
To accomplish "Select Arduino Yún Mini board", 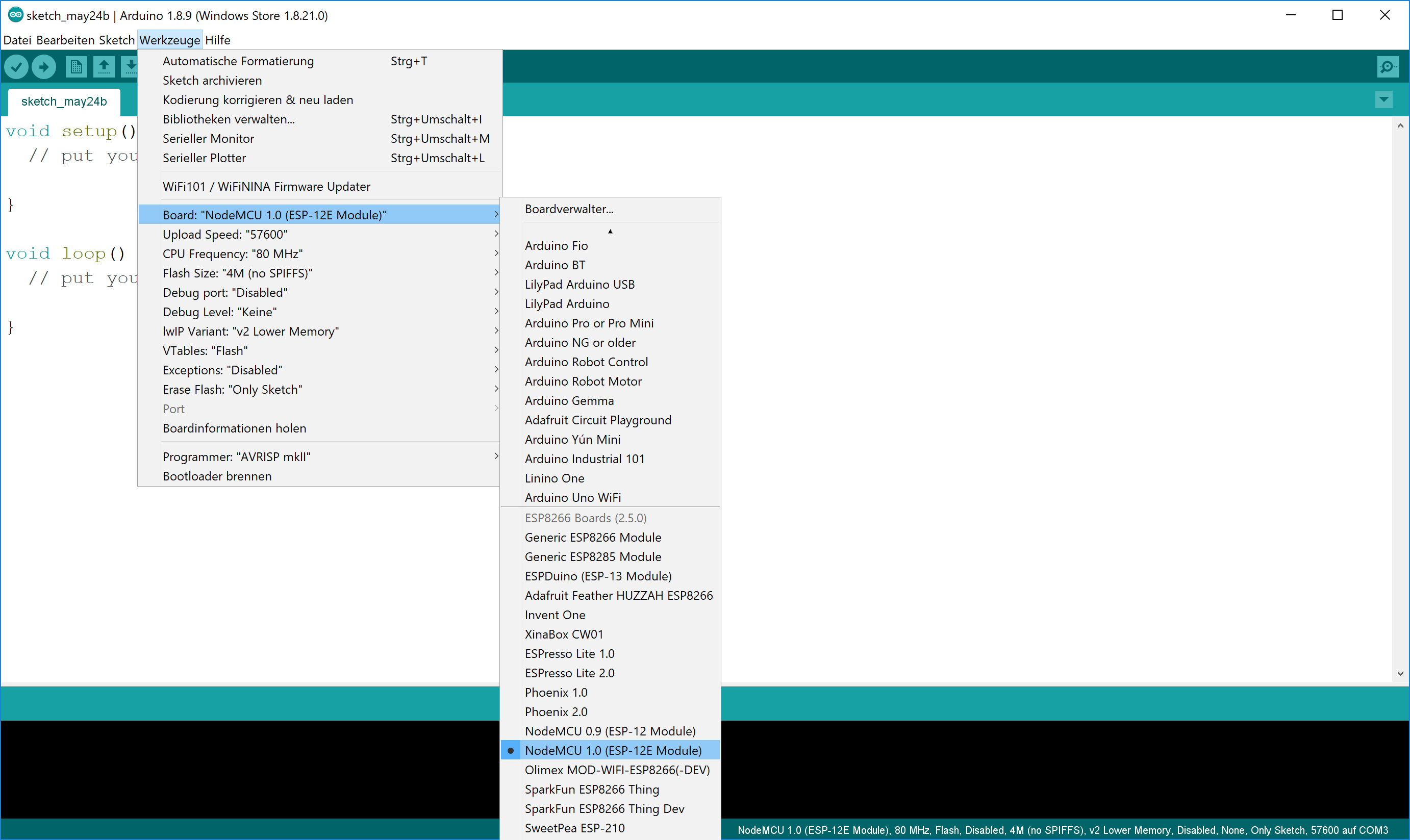I will 610,439.
